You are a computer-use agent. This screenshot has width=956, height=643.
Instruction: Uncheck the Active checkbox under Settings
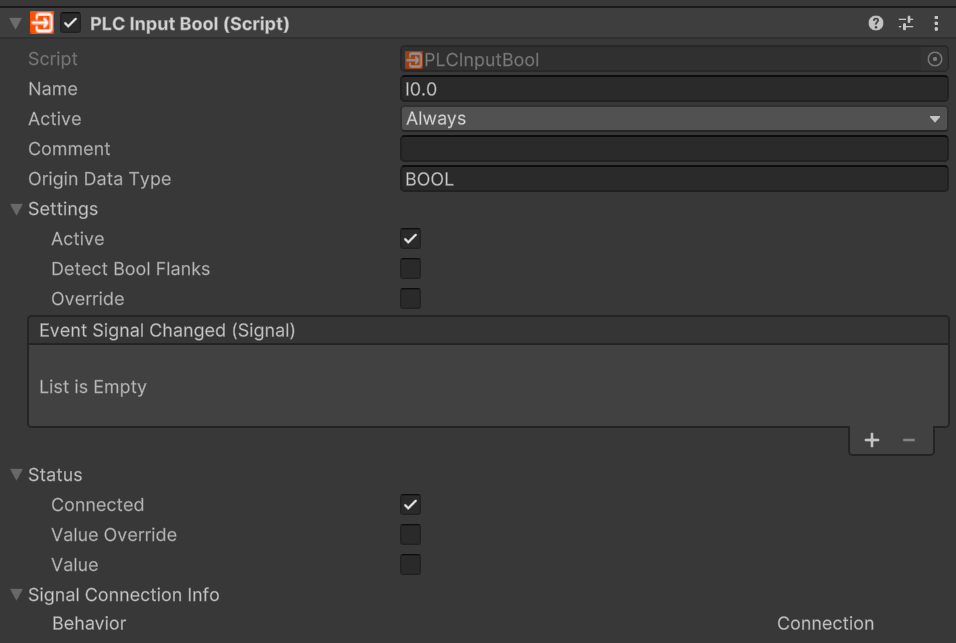pos(410,238)
